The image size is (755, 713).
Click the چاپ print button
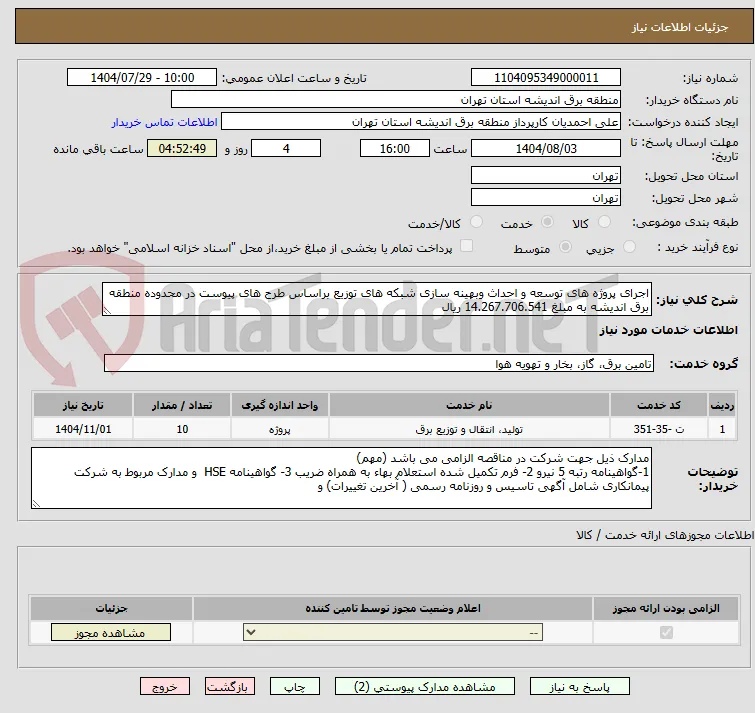click(x=295, y=687)
